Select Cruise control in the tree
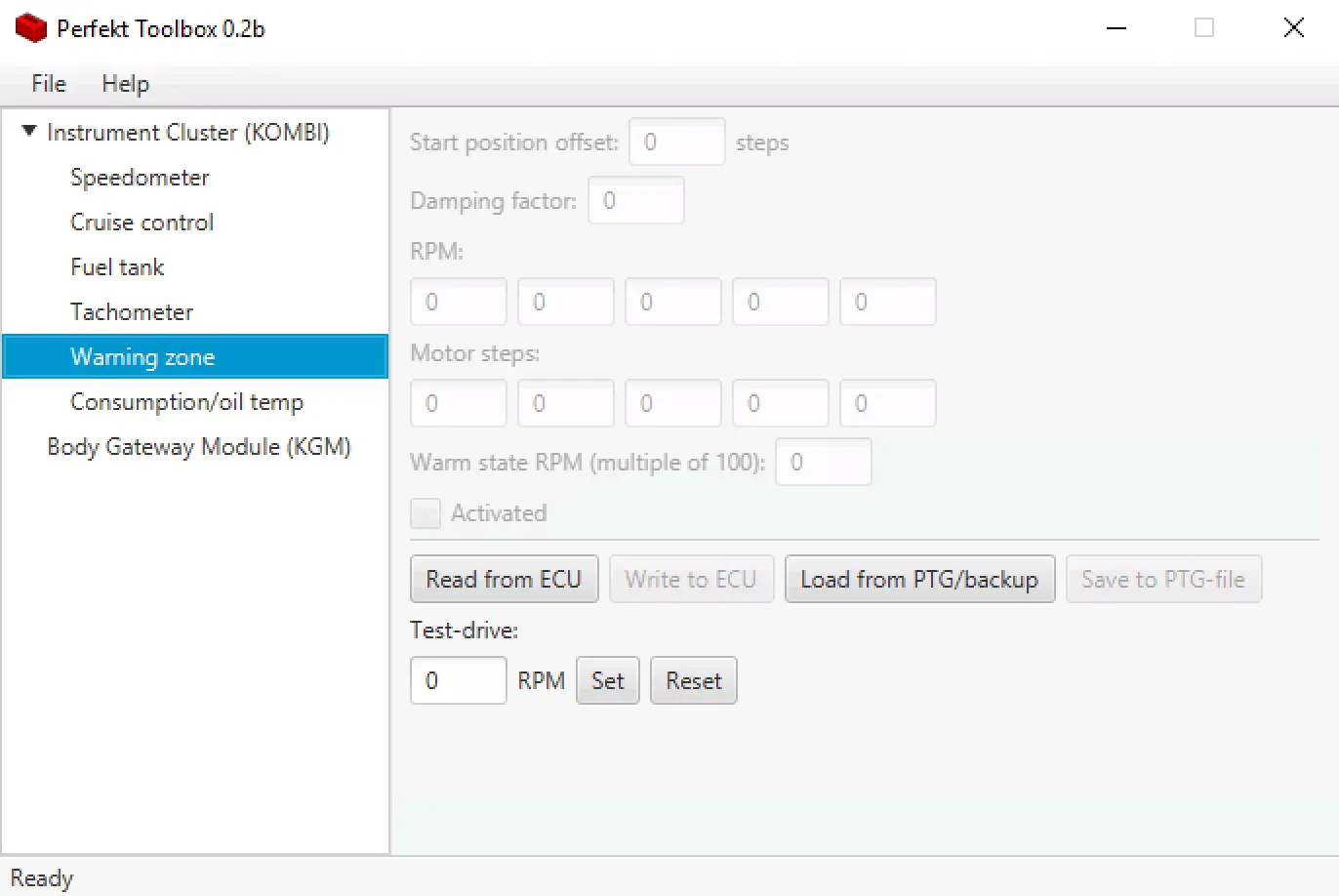This screenshot has width=1339, height=896. click(x=142, y=223)
